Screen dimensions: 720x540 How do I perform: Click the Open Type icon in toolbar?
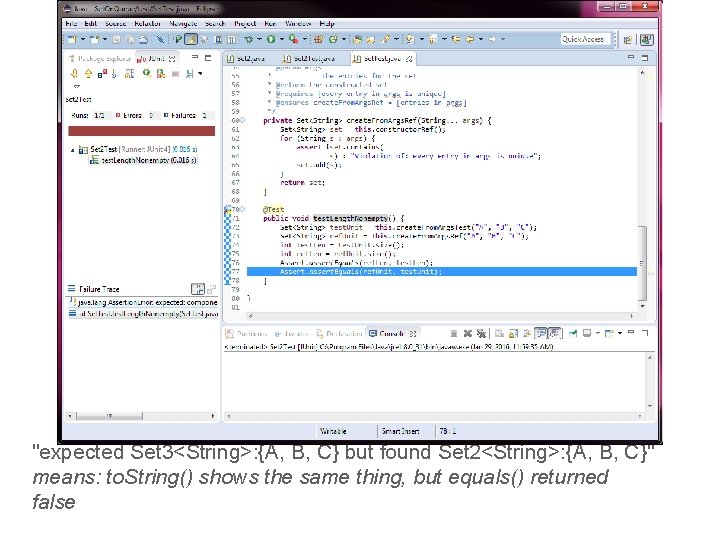point(357,39)
